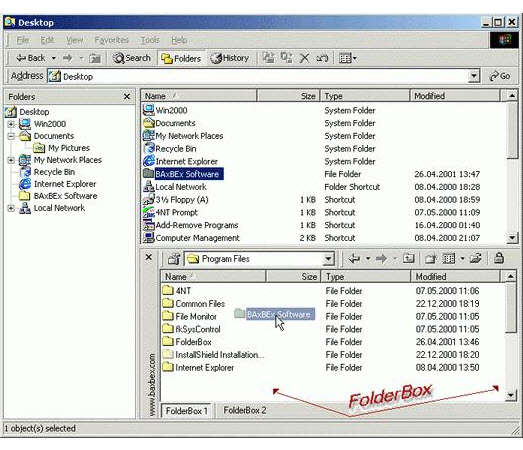Click the Delete X icon in the toolbar
Image resolution: width=523 pixels, height=450 pixels.
point(304,58)
